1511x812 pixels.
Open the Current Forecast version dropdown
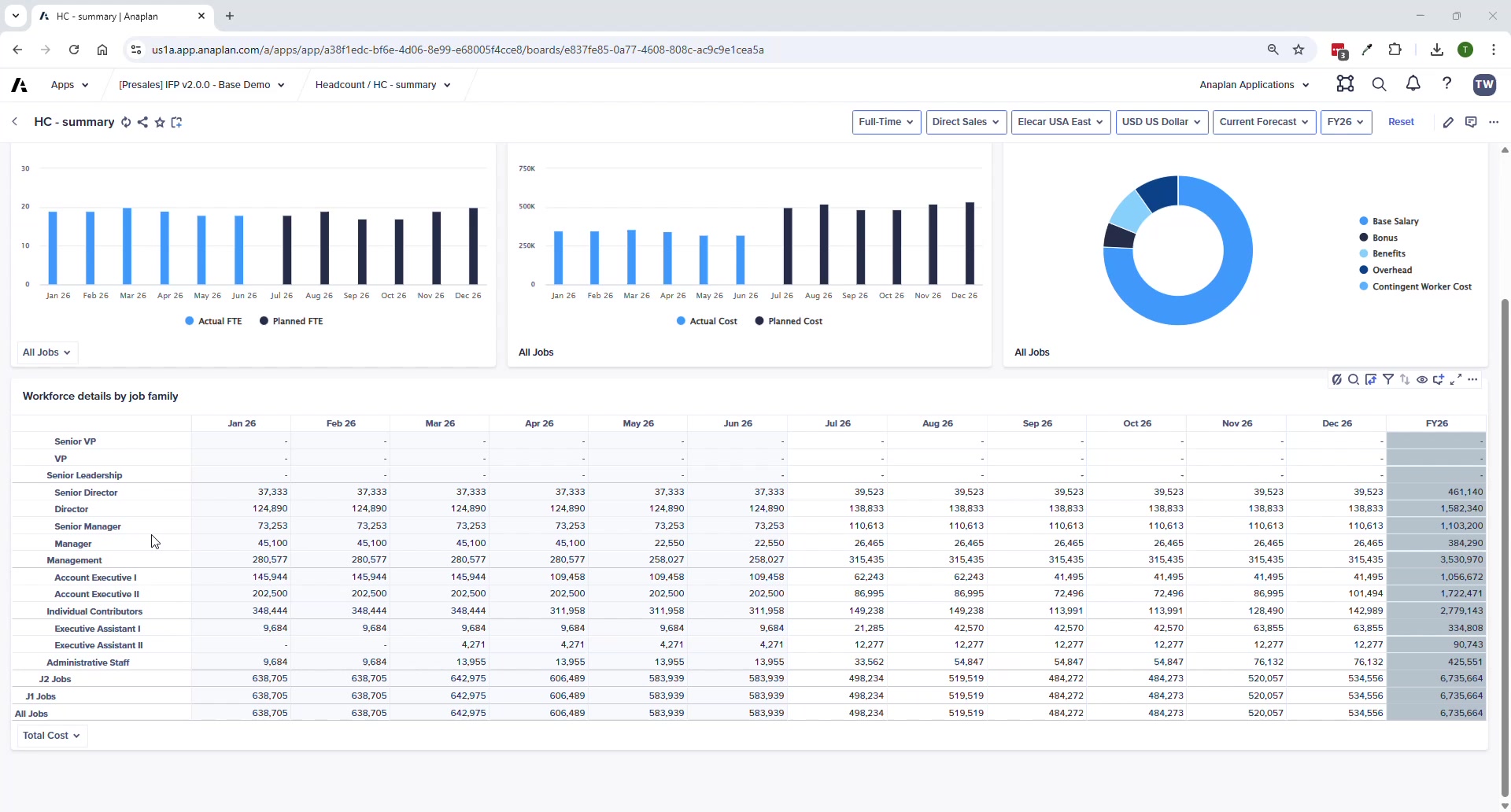[x=1264, y=122]
